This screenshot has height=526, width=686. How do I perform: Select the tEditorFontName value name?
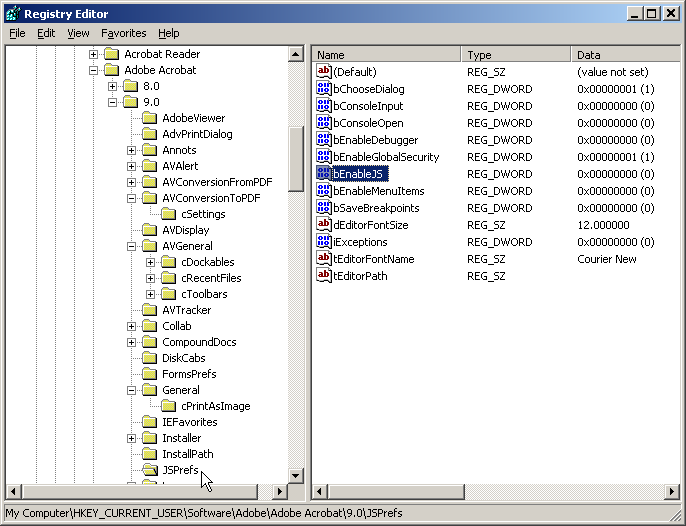pyautogui.click(x=374, y=259)
